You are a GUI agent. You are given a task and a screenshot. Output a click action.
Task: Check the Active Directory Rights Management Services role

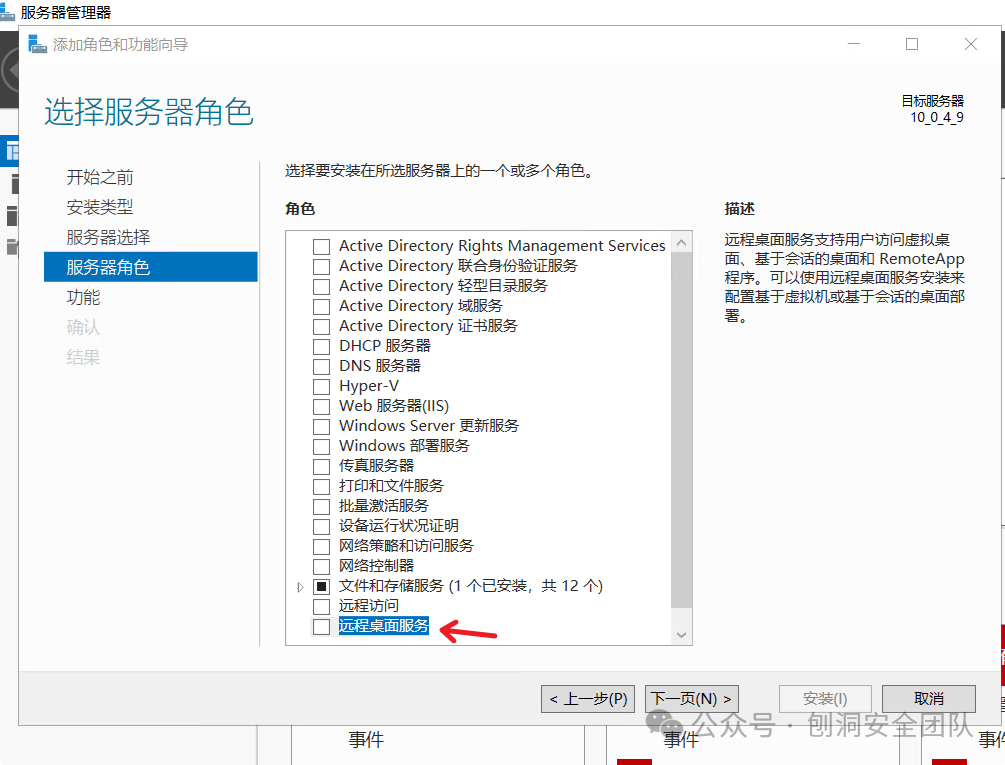click(321, 247)
